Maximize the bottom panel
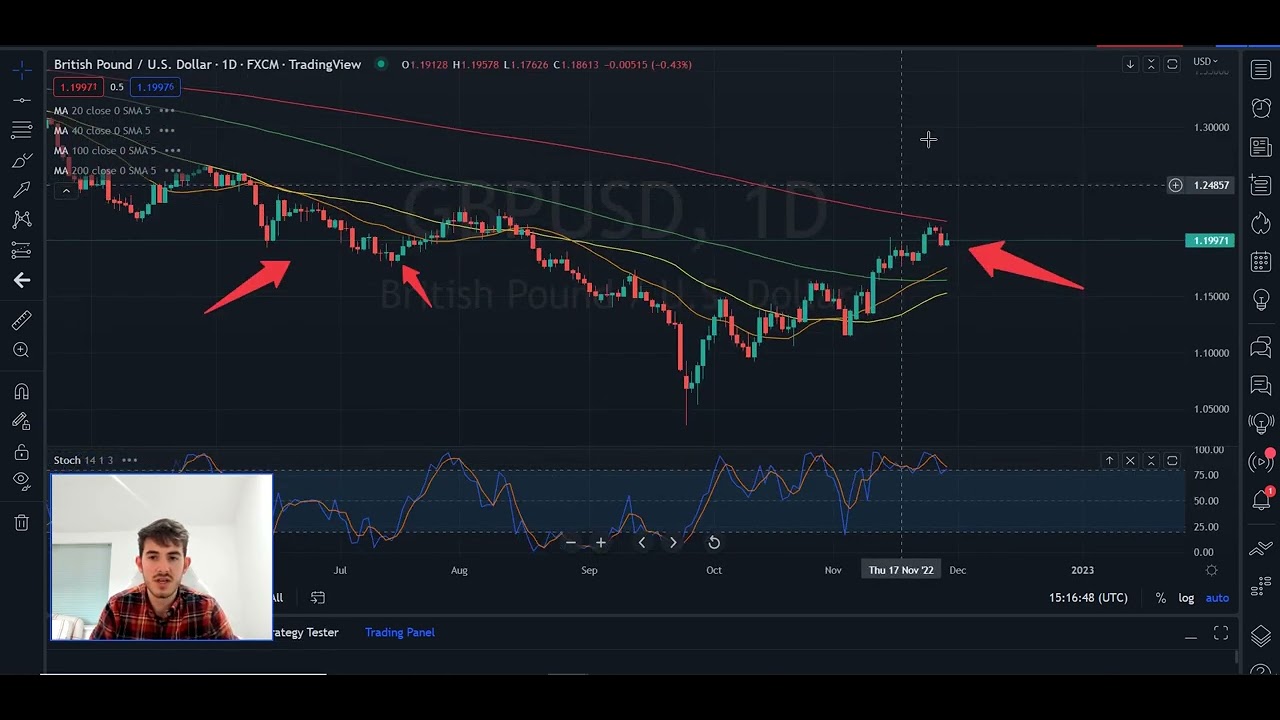This screenshot has height=720, width=1280. click(x=1221, y=633)
